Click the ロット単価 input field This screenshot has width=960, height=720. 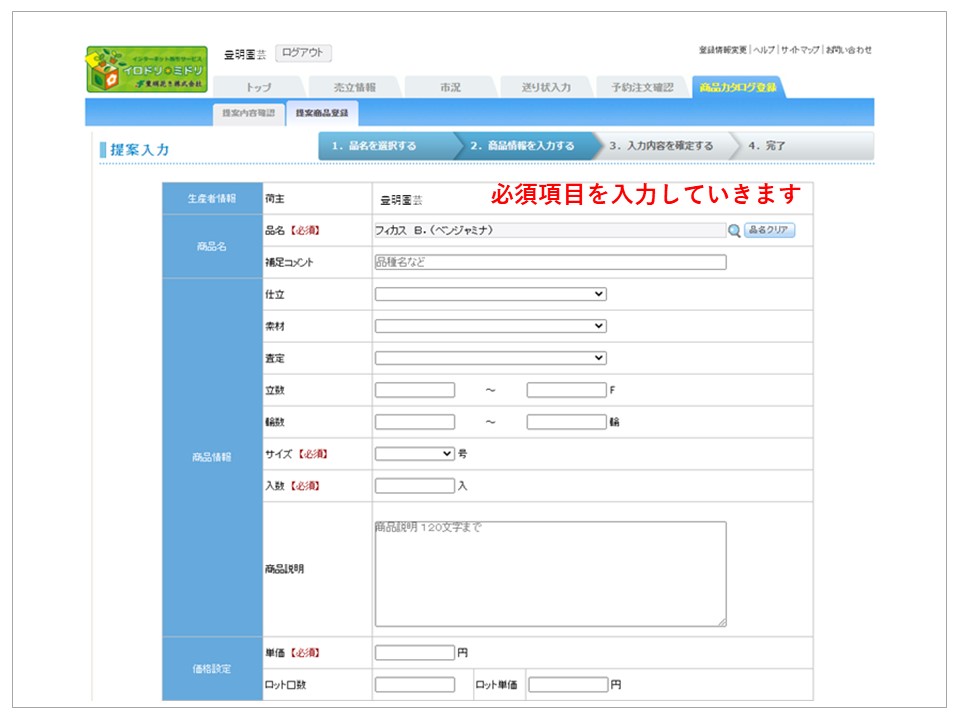(x=568, y=684)
